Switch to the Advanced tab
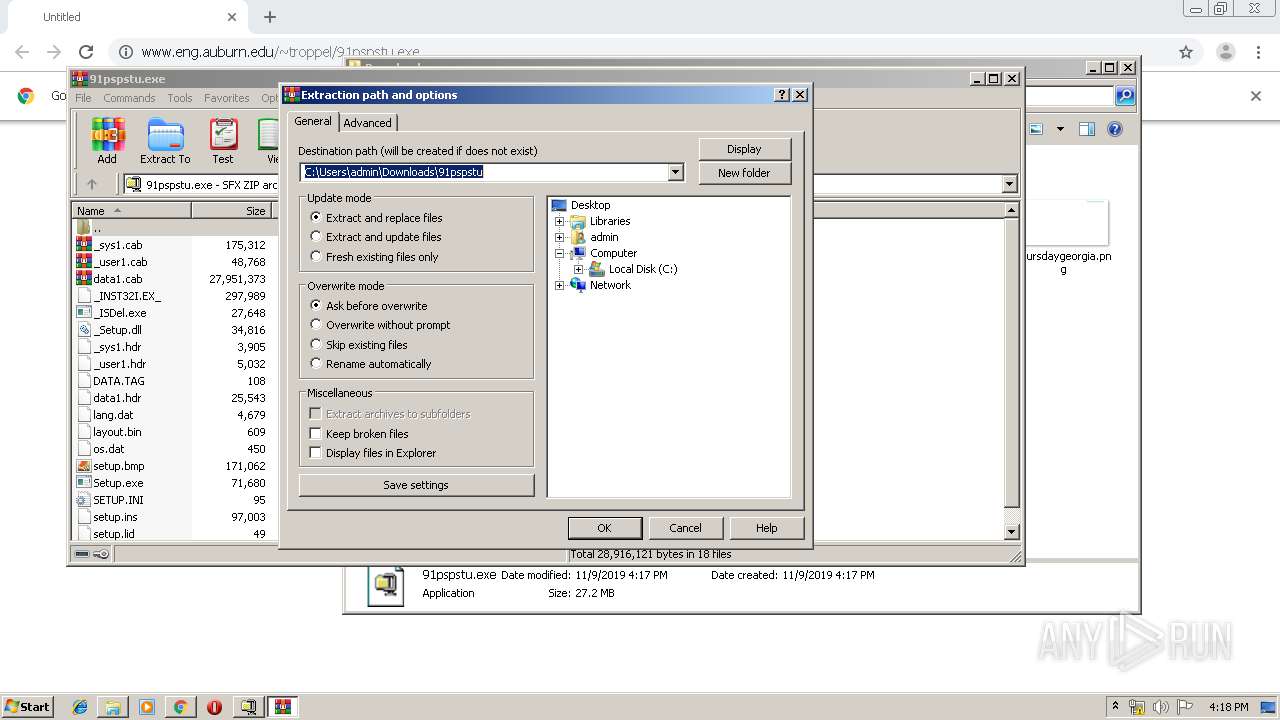Image resolution: width=1280 pixels, height=720 pixels. tap(368, 123)
